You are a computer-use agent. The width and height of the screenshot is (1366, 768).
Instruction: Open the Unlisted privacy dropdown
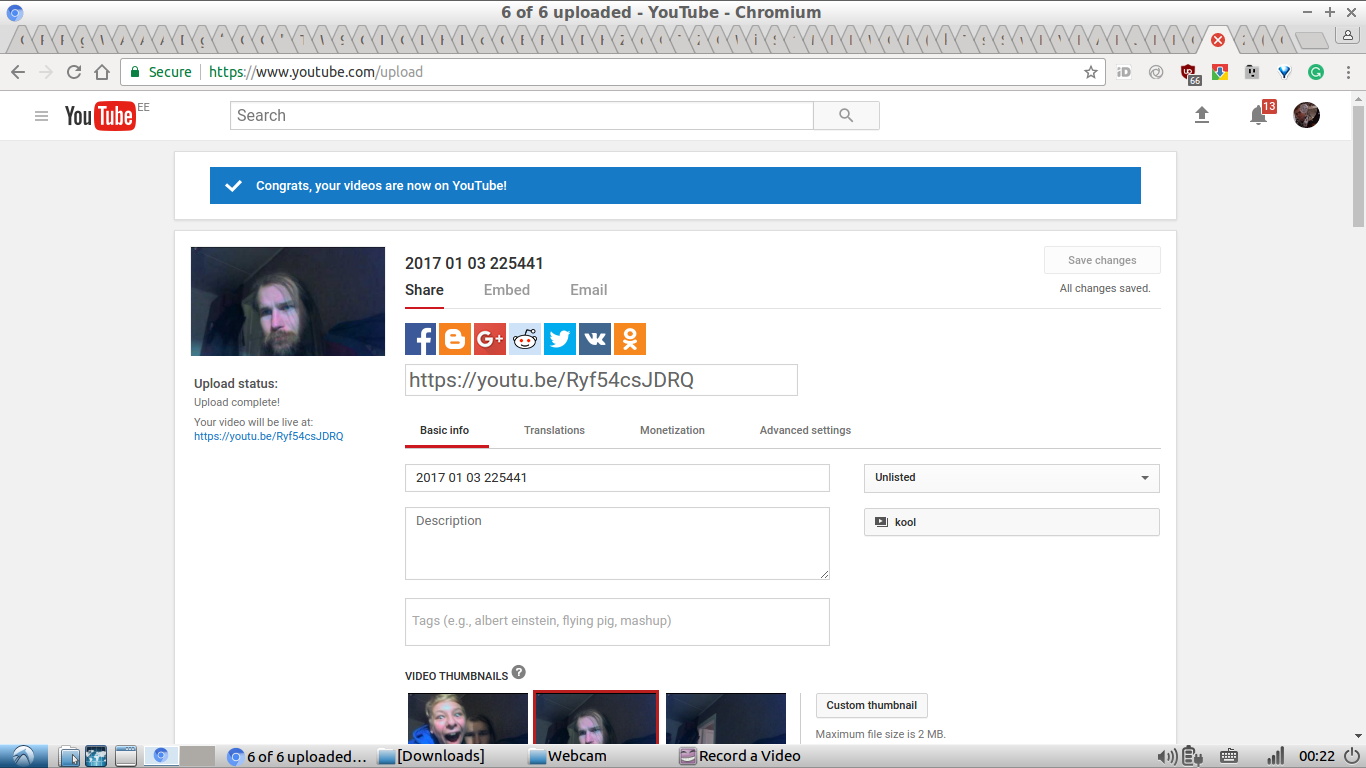pyautogui.click(x=1012, y=478)
